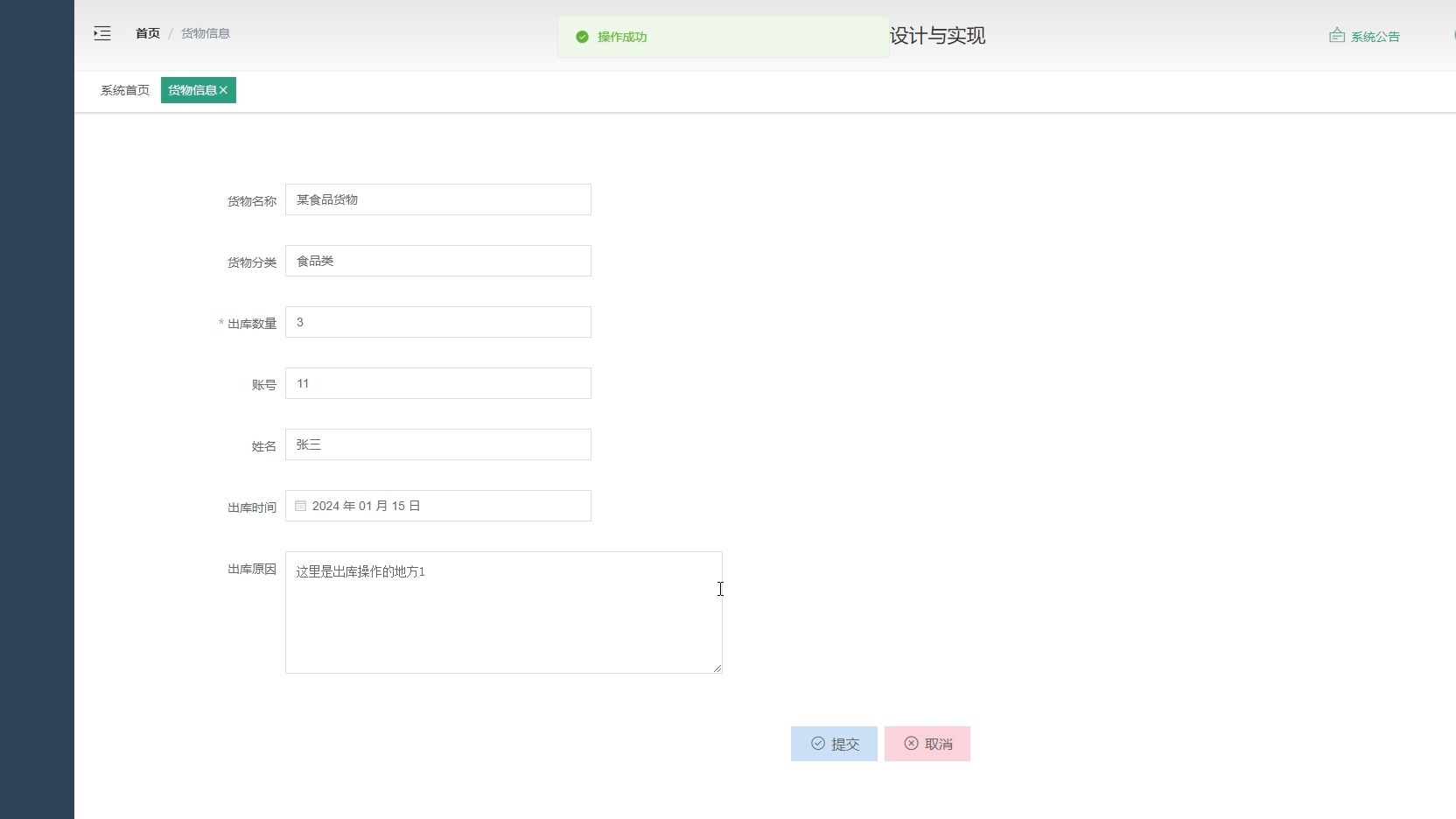Click the cross icon on 取消
1456x819 pixels.
click(911, 743)
